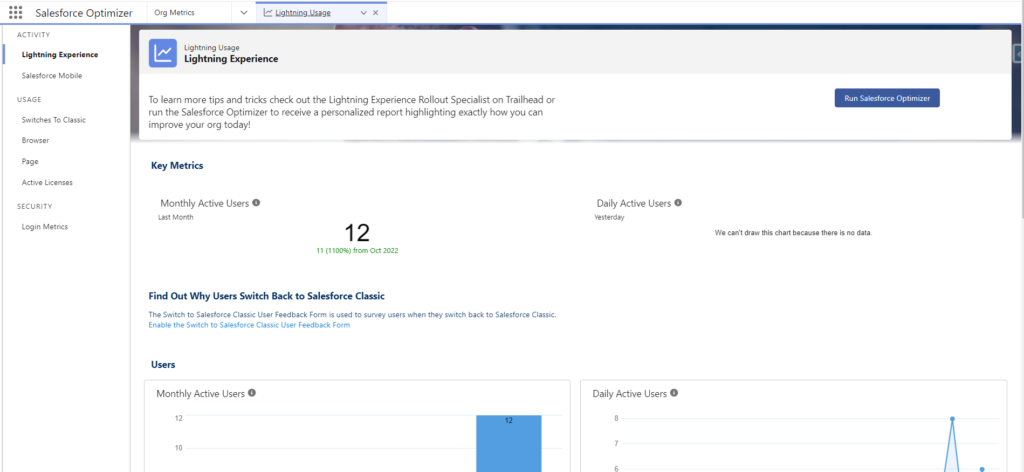The image size is (1024, 472).
Task: Open Salesforce Mobile in the sidebar
Action: (52, 76)
